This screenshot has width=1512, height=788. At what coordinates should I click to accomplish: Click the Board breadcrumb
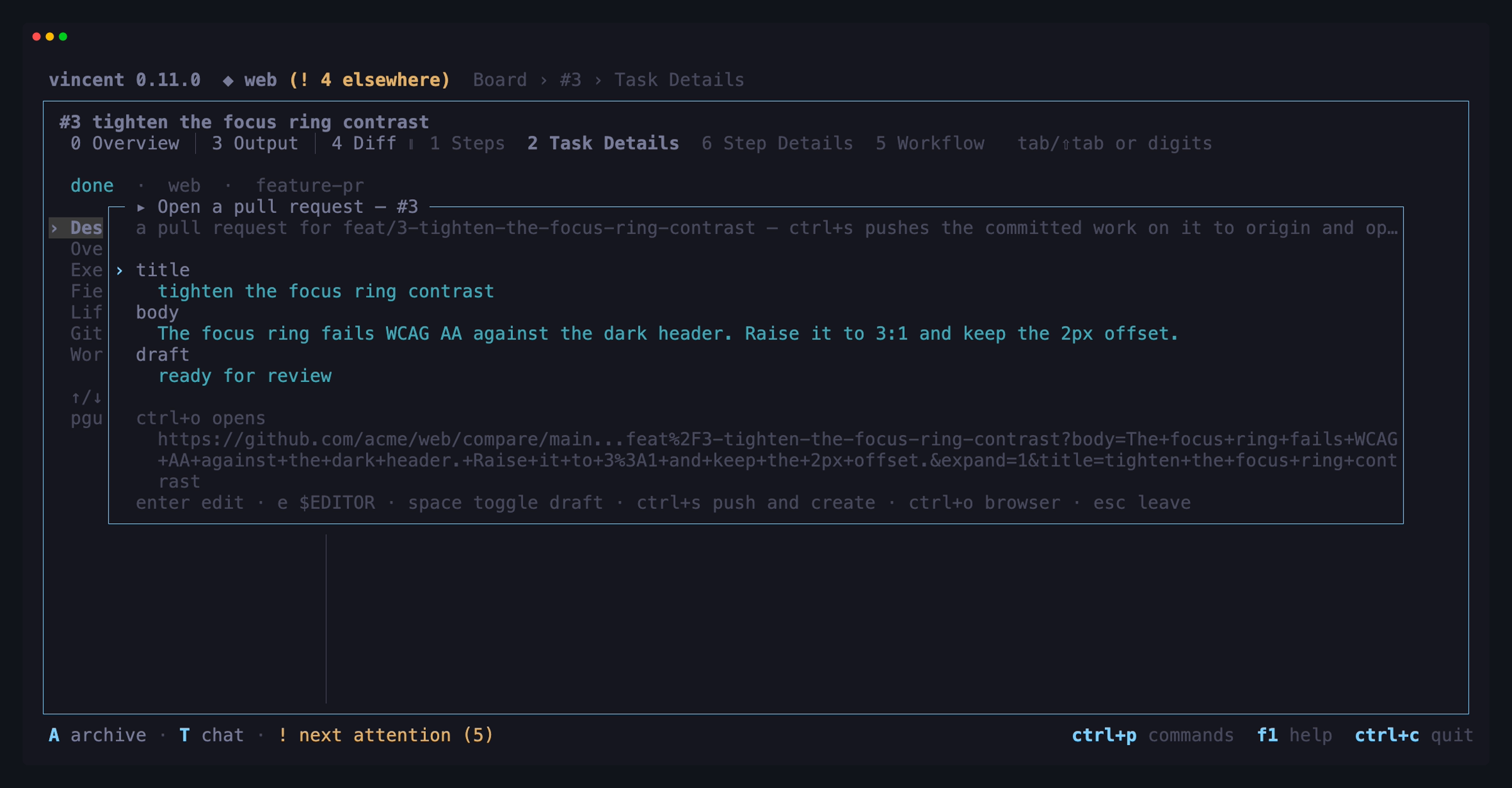500,80
